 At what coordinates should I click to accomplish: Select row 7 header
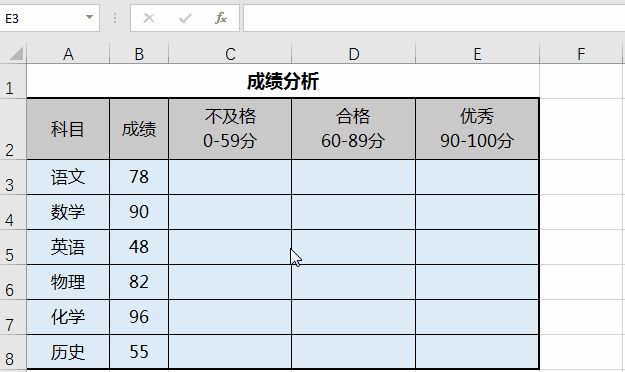click(x=13, y=317)
